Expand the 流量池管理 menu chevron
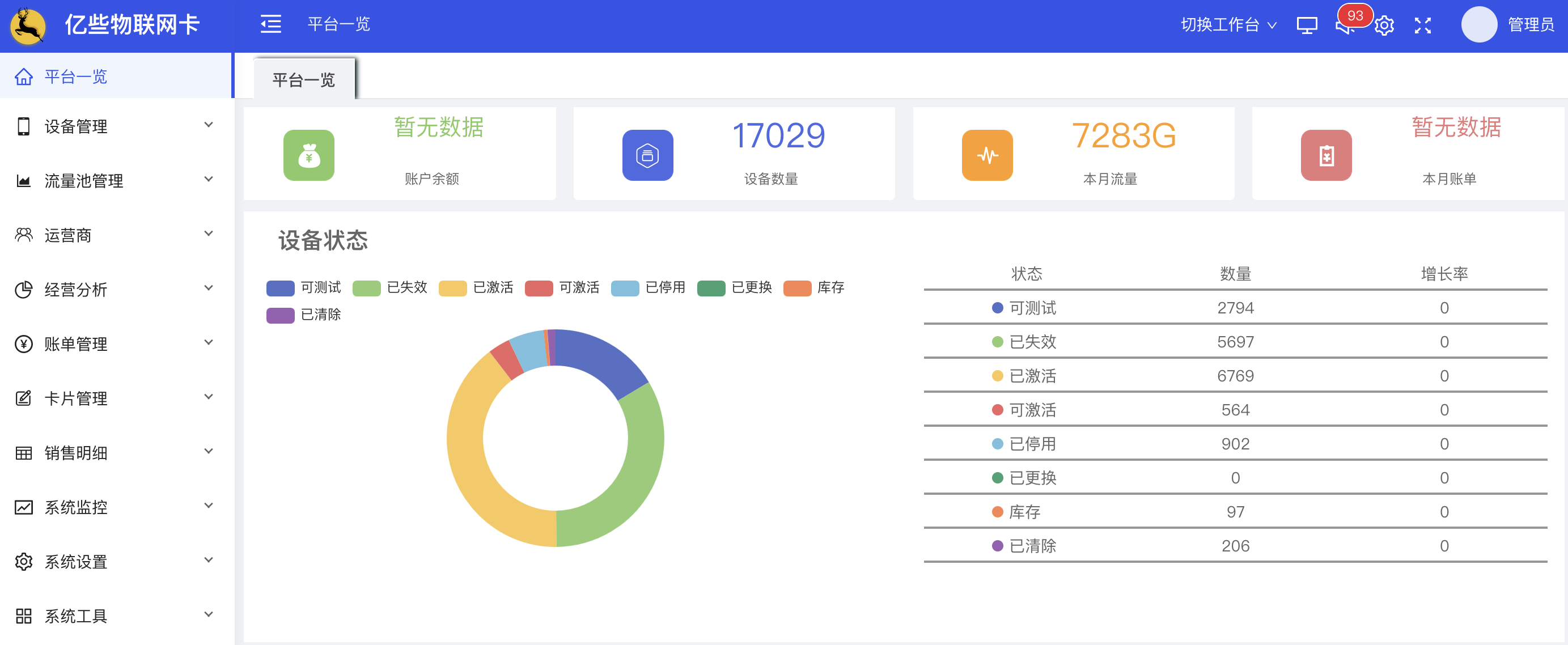Viewport: 1568px width, 645px height. [209, 179]
